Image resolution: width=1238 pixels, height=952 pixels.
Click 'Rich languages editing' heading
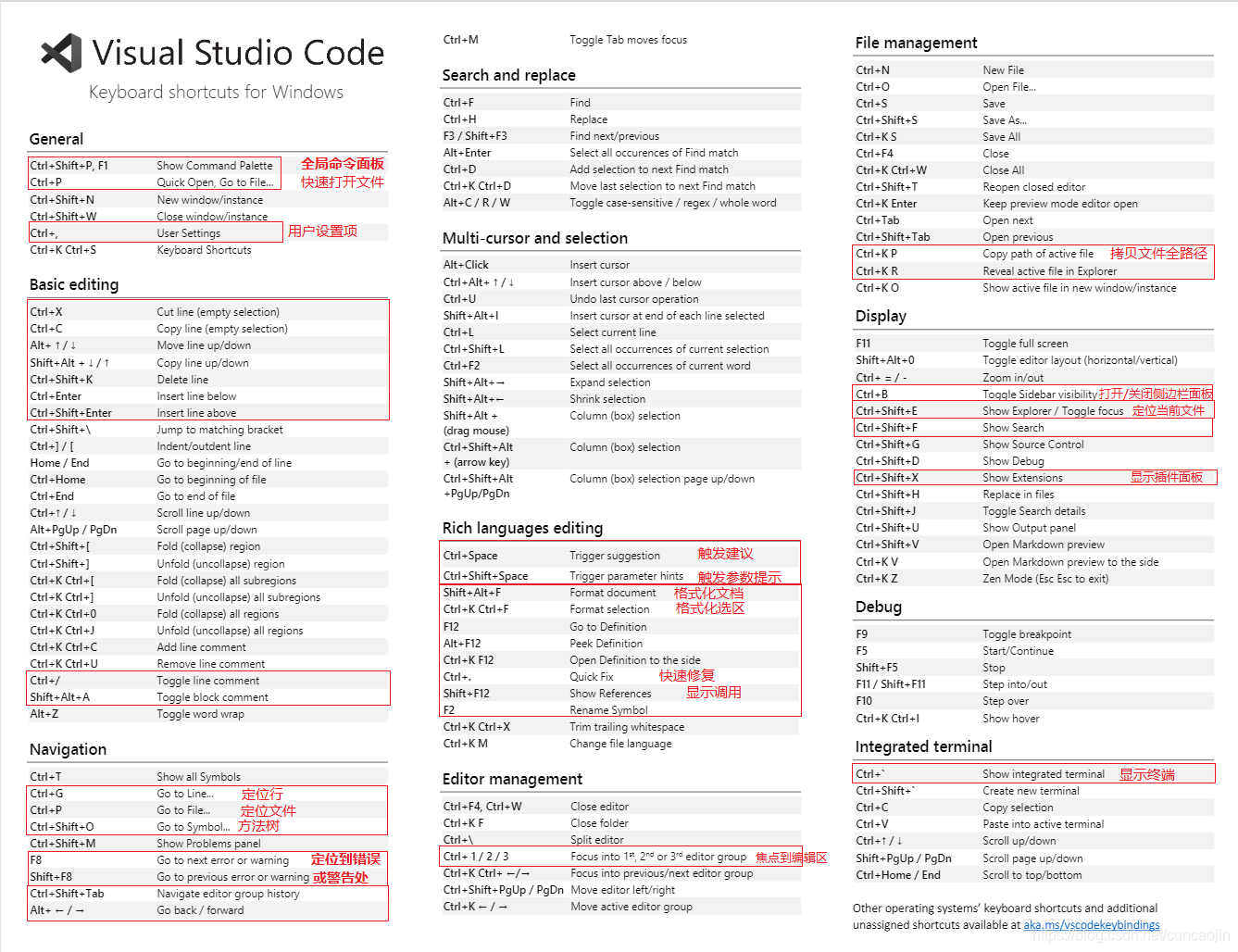click(523, 528)
